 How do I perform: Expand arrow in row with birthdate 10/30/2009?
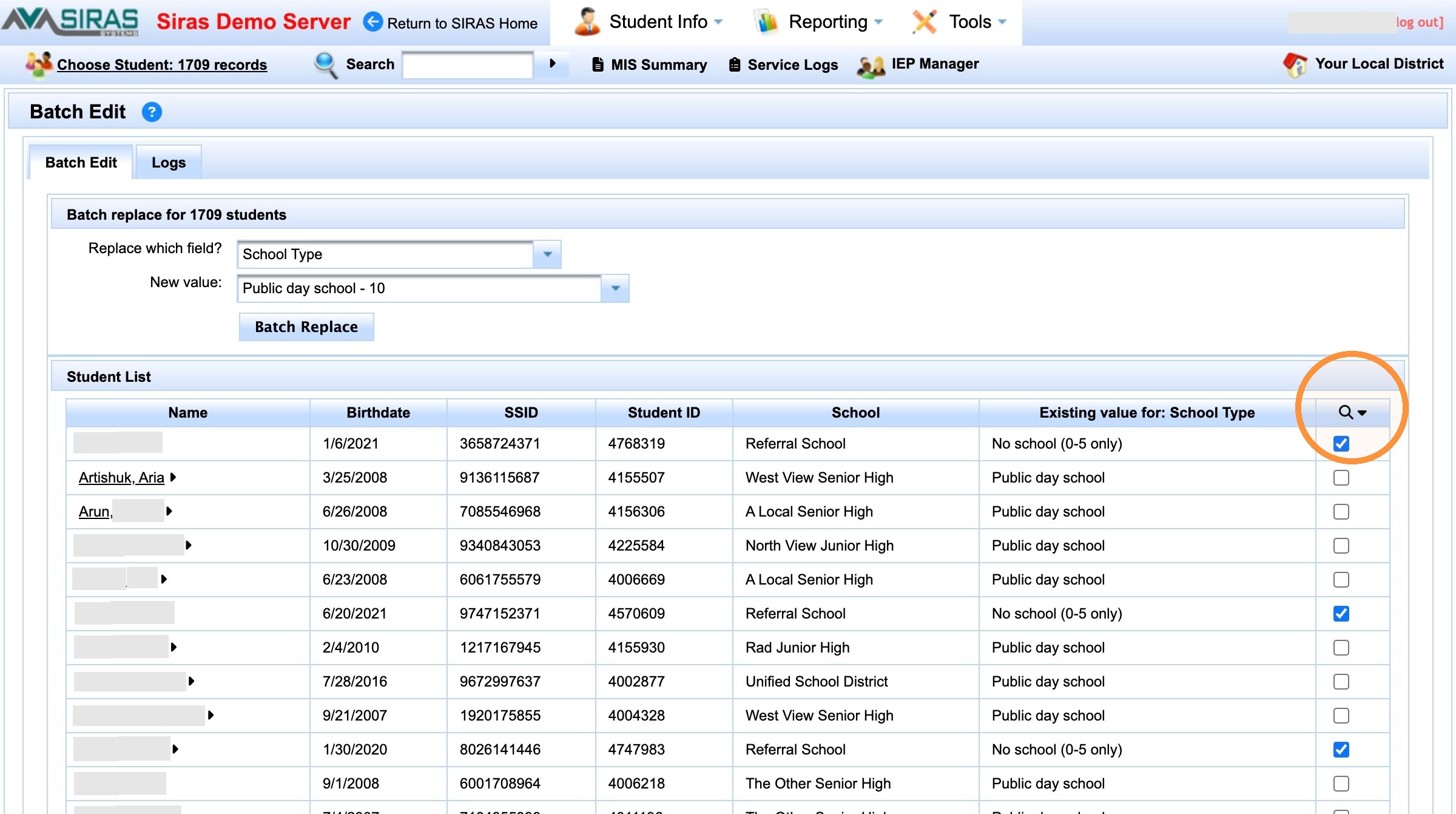[189, 545]
